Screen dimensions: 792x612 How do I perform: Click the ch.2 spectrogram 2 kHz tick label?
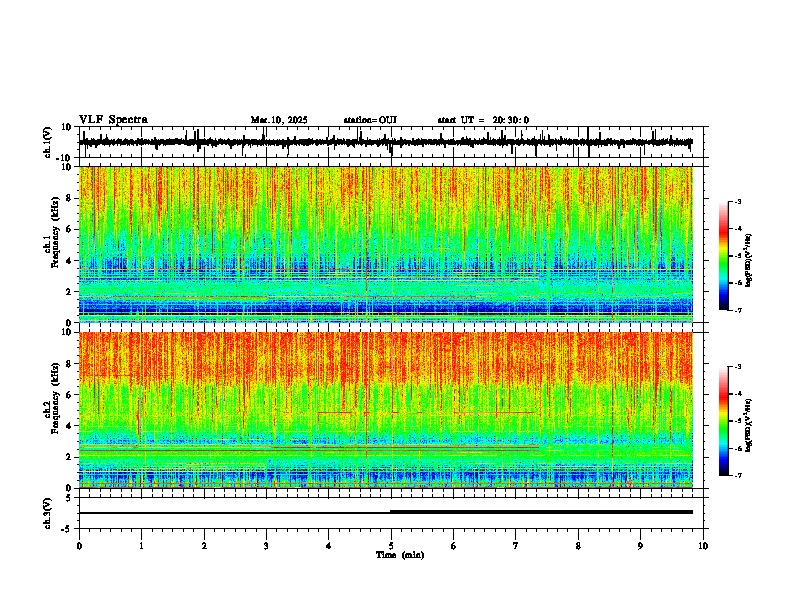coord(69,457)
